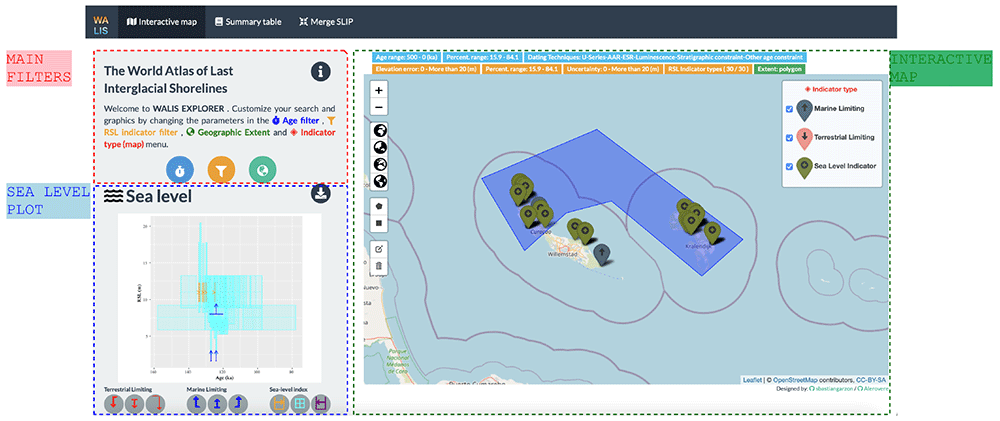Toggle the Marine Limiting checkbox
This screenshot has width=1000, height=421.
[789, 109]
